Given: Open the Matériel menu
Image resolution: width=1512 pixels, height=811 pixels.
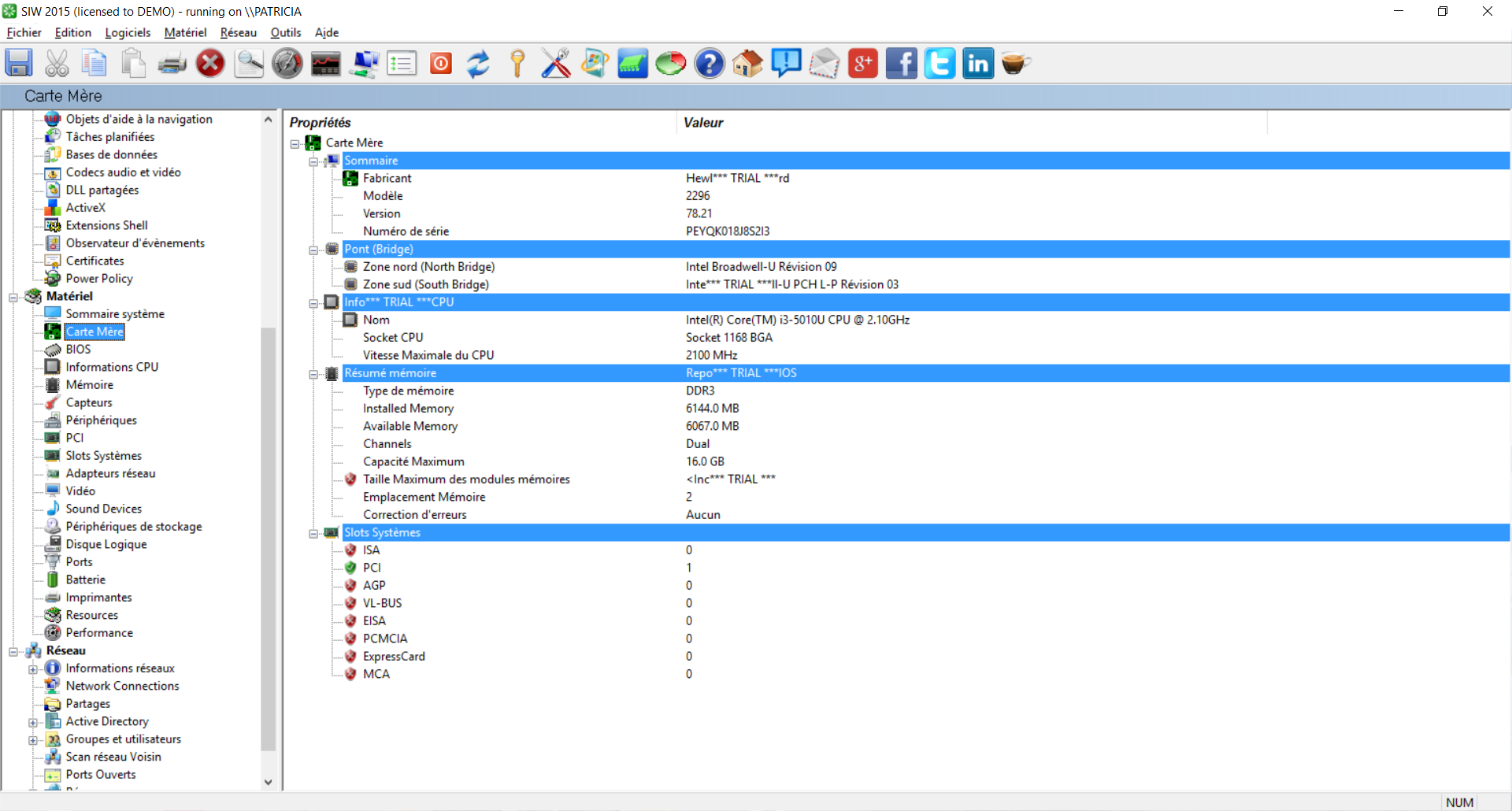Looking at the screenshot, I should [x=185, y=32].
